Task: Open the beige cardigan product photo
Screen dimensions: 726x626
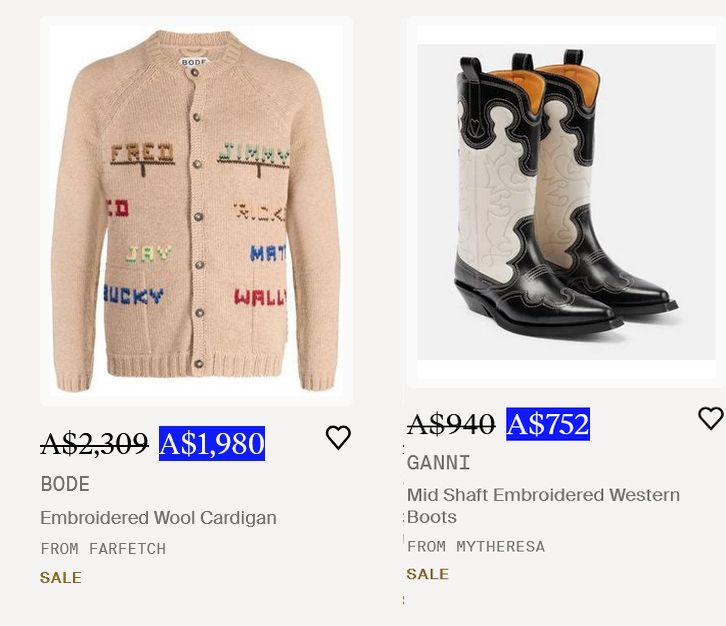Action: click(196, 210)
